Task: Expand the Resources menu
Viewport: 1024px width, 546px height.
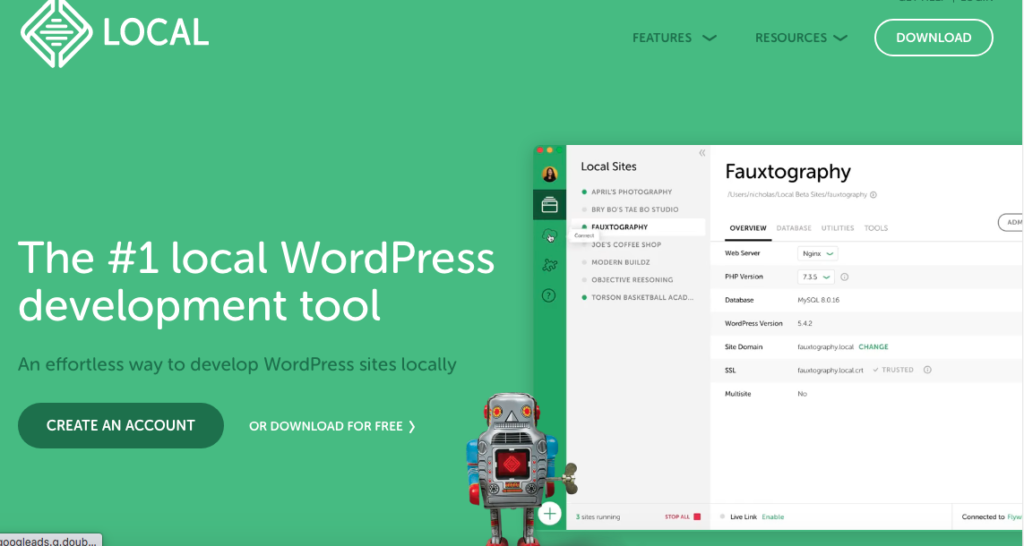Action: pyautogui.click(x=801, y=38)
